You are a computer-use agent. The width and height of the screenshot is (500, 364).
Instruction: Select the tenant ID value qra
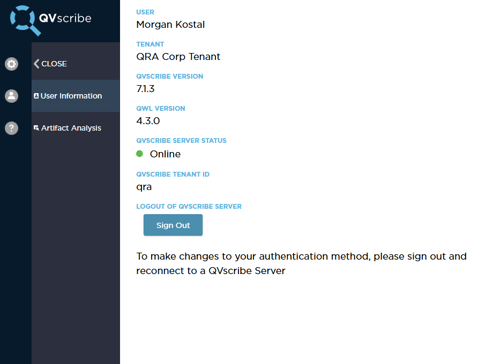[x=144, y=187]
